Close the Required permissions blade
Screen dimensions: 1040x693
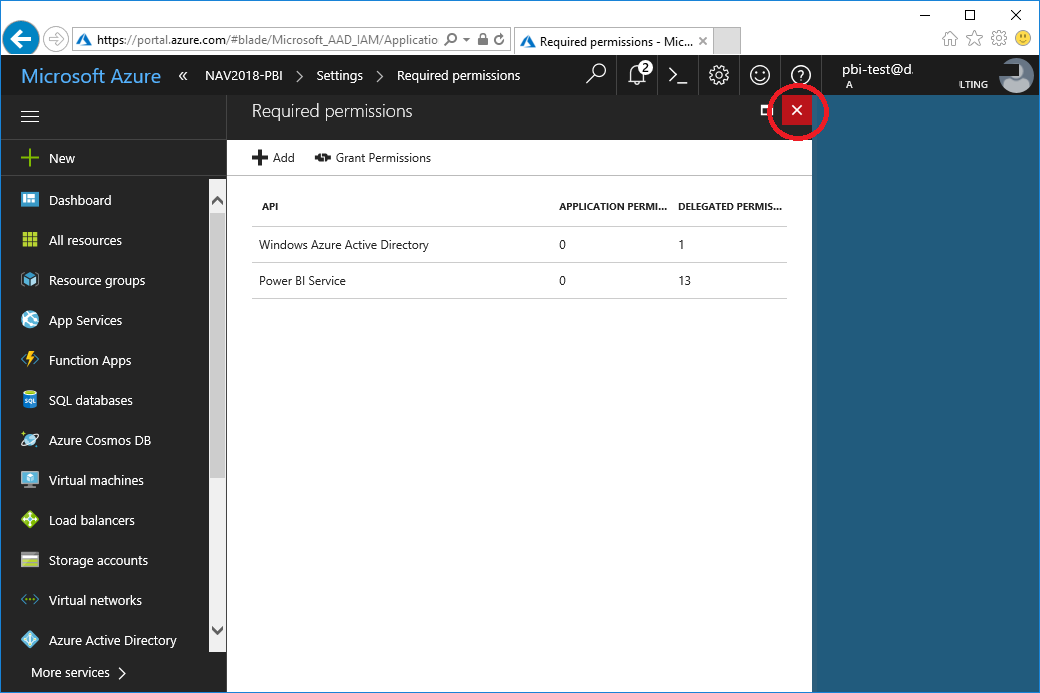(x=797, y=110)
